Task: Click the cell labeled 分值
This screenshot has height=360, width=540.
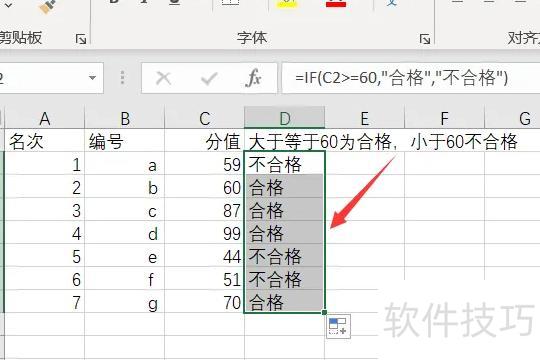Action: click(205, 141)
